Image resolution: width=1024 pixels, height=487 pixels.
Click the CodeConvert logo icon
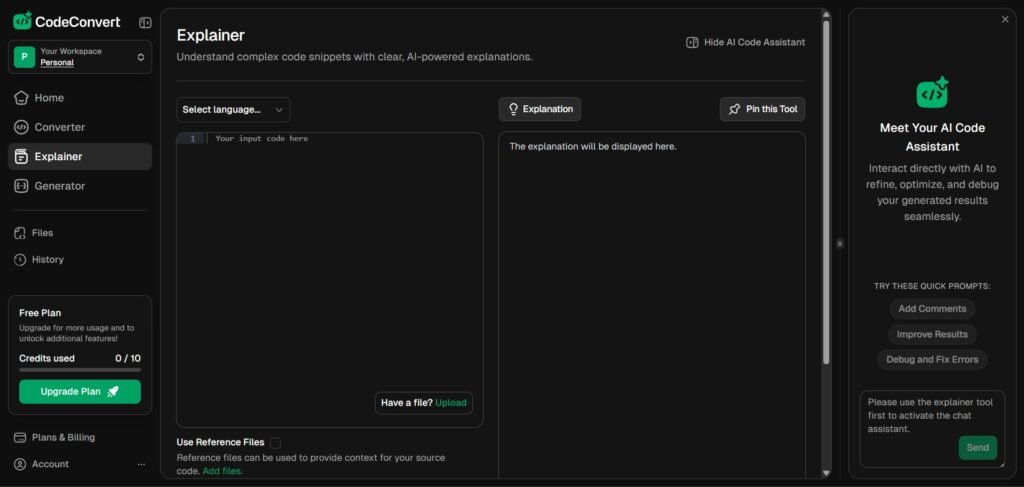[x=22, y=21]
